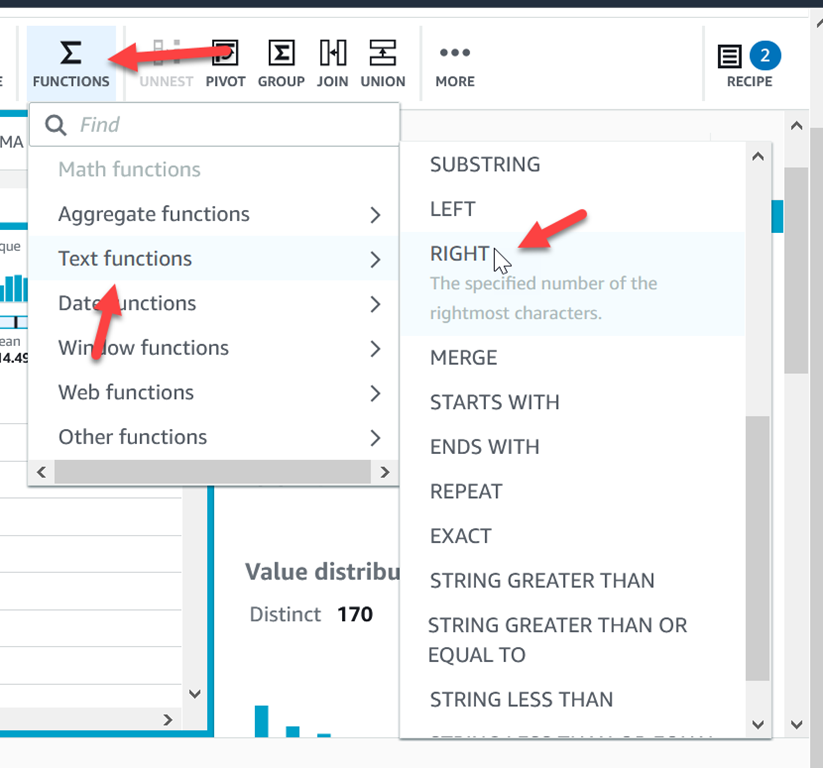Screen dimensions: 823x768
Task: Expand the Aggregate functions submenu
Action: tap(375, 214)
